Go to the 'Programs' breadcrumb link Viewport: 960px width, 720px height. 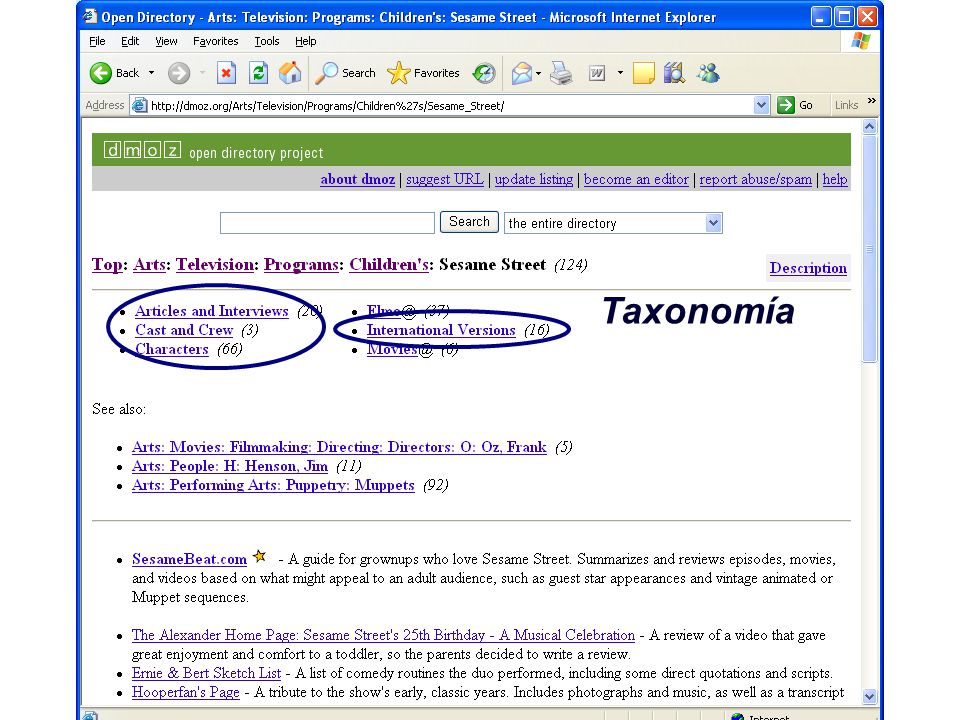click(301, 264)
